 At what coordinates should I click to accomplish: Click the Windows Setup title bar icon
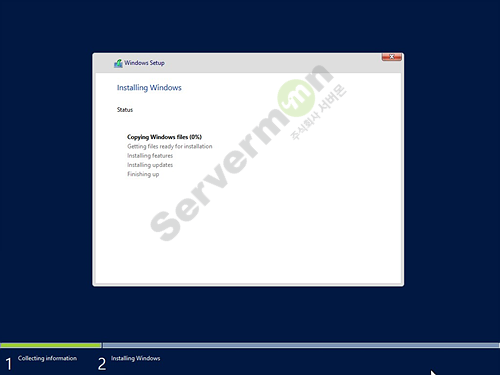tap(118, 63)
